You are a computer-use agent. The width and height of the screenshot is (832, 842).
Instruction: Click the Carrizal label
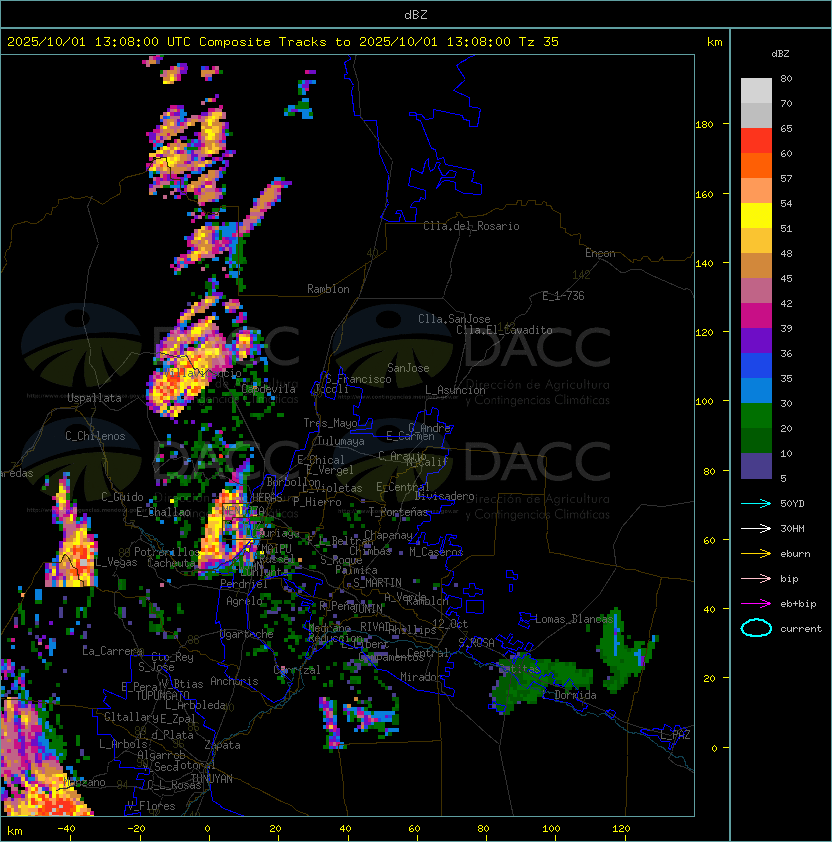coord(297,670)
